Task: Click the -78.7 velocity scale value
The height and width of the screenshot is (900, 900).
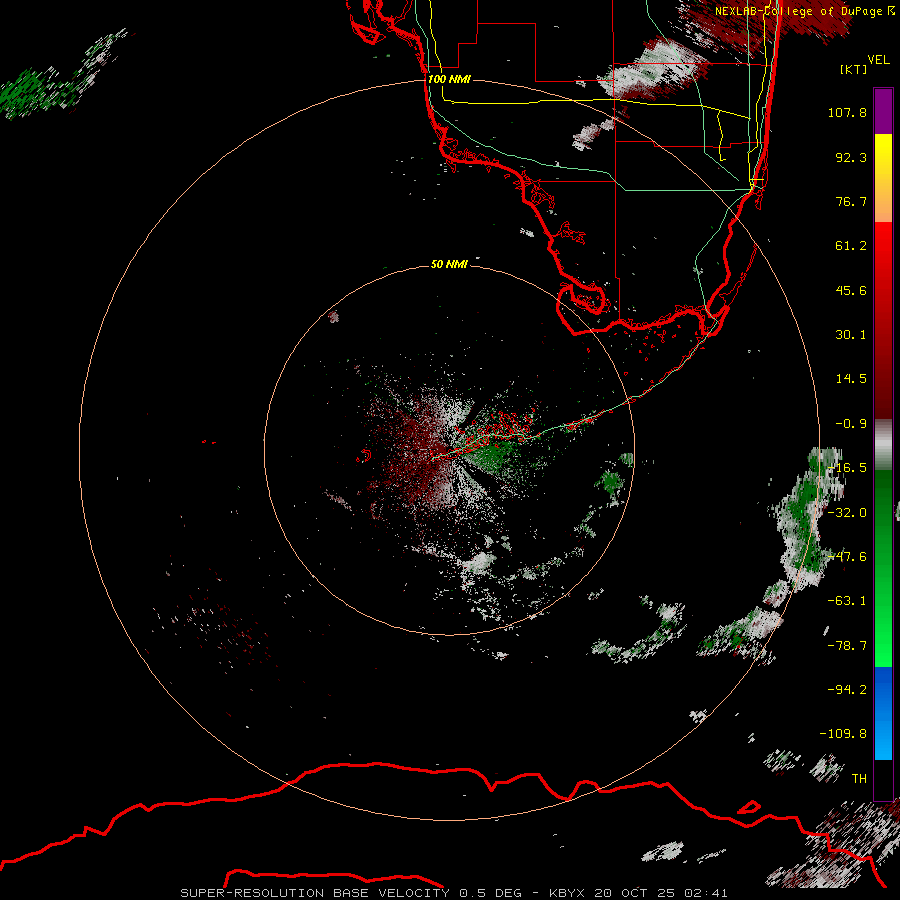Action: pyautogui.click(x=847, y=646)
